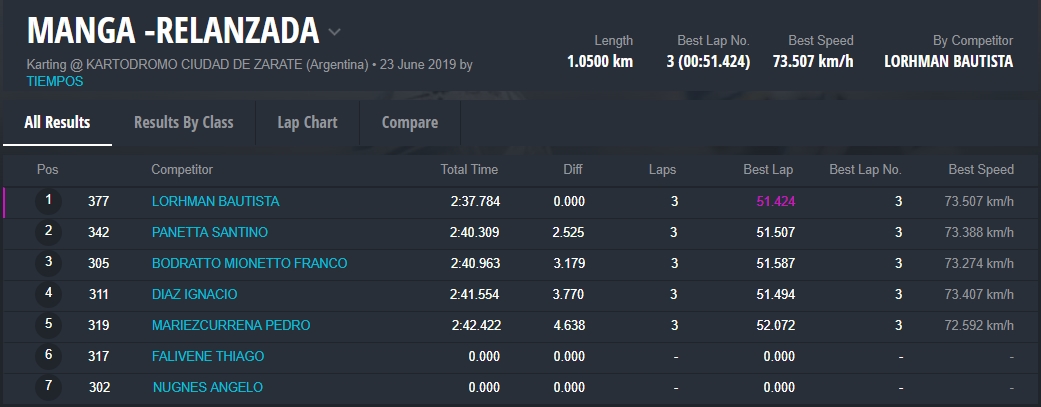The image size is (1041, 407).
Task: Click position 4 circle badge
Action: (48, 294)
